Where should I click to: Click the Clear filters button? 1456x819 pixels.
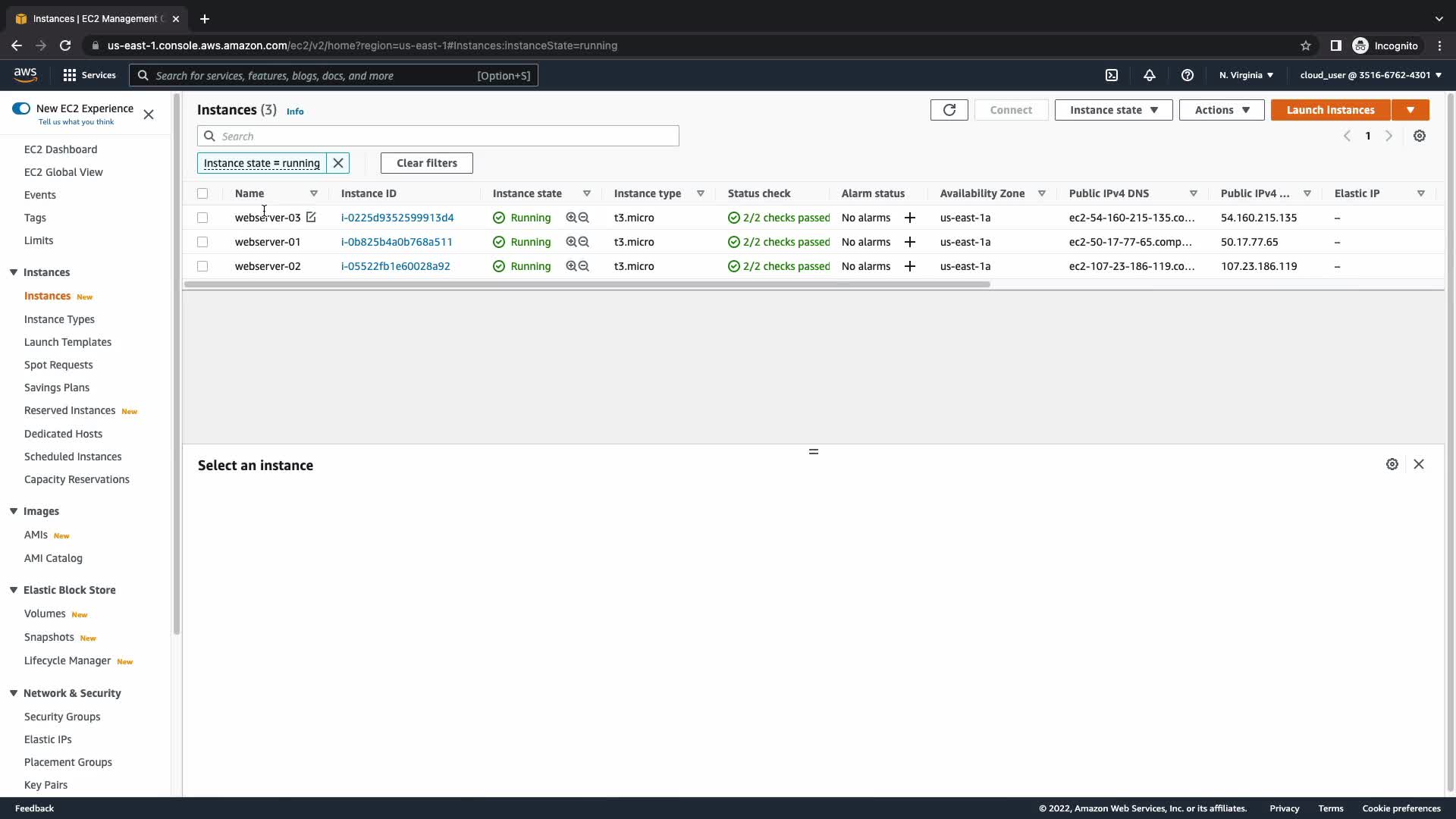[426, 163]
